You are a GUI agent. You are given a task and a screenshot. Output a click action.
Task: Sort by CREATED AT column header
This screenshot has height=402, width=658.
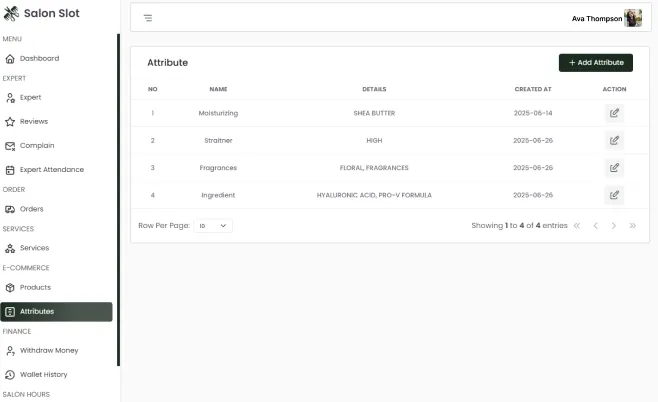coord(533,89)
